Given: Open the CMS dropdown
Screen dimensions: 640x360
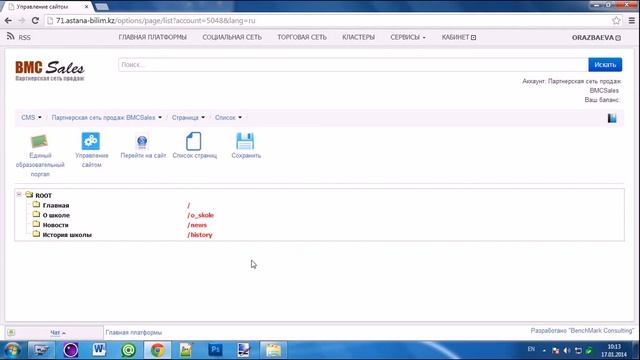Looking at the screenshot, I should click(31, 118).
